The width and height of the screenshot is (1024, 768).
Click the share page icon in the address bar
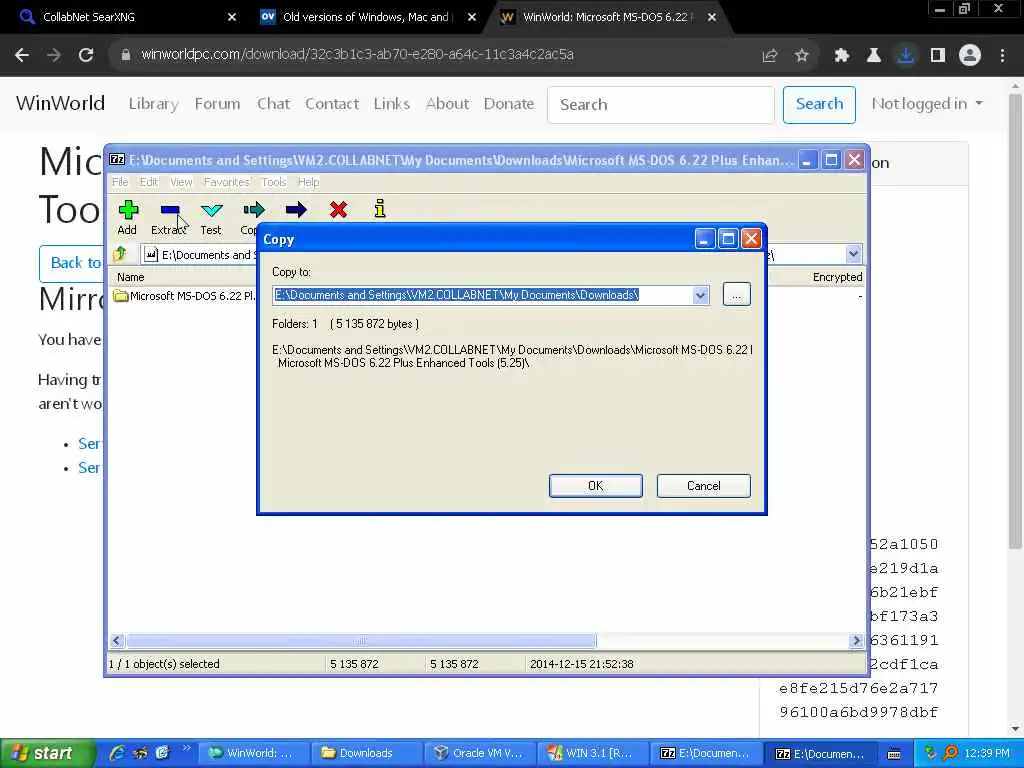[770, 56]
